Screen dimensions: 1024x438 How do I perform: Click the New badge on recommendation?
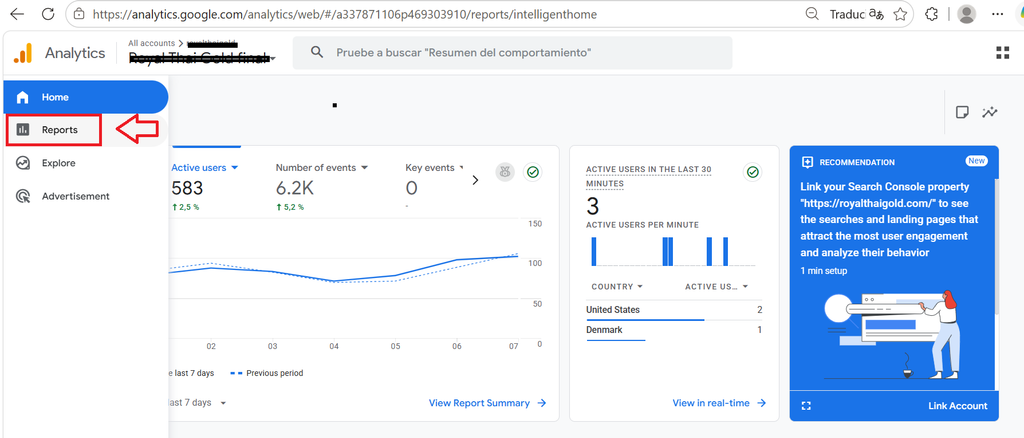[977, 161]
